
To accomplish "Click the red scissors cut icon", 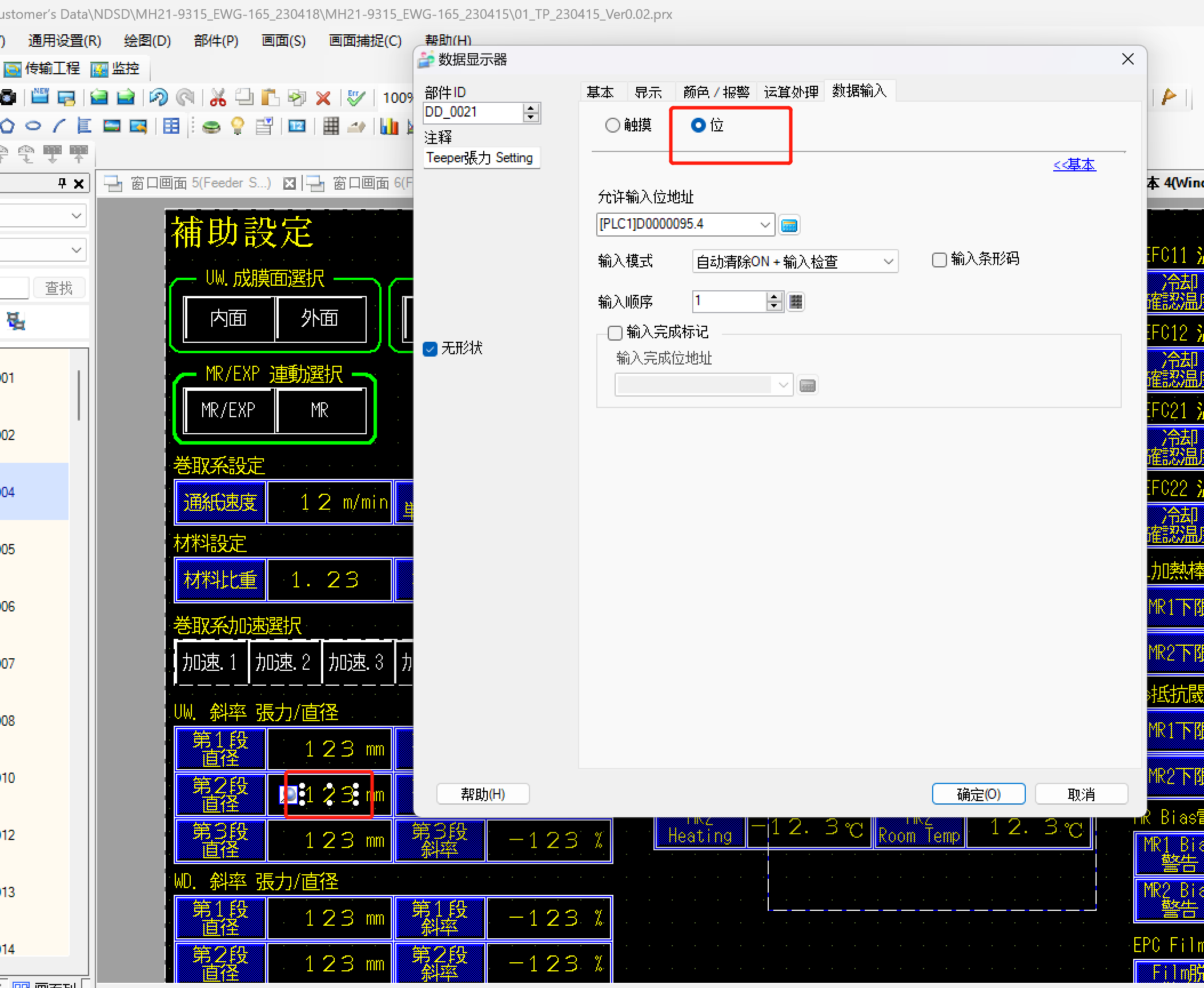I will [x=218, y=98].
